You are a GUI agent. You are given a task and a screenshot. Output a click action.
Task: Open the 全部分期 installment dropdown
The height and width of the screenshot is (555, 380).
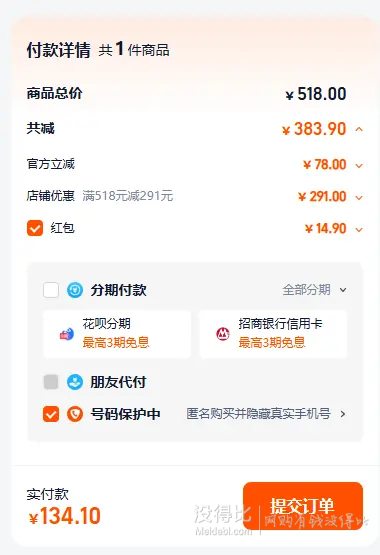315,290
